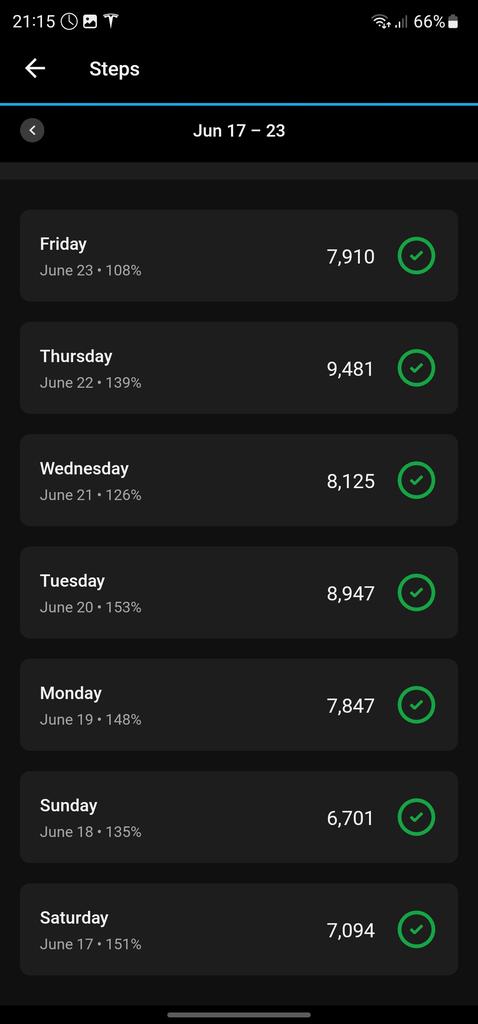Tap the back arrow next to Steps

(x=35, y=69)
